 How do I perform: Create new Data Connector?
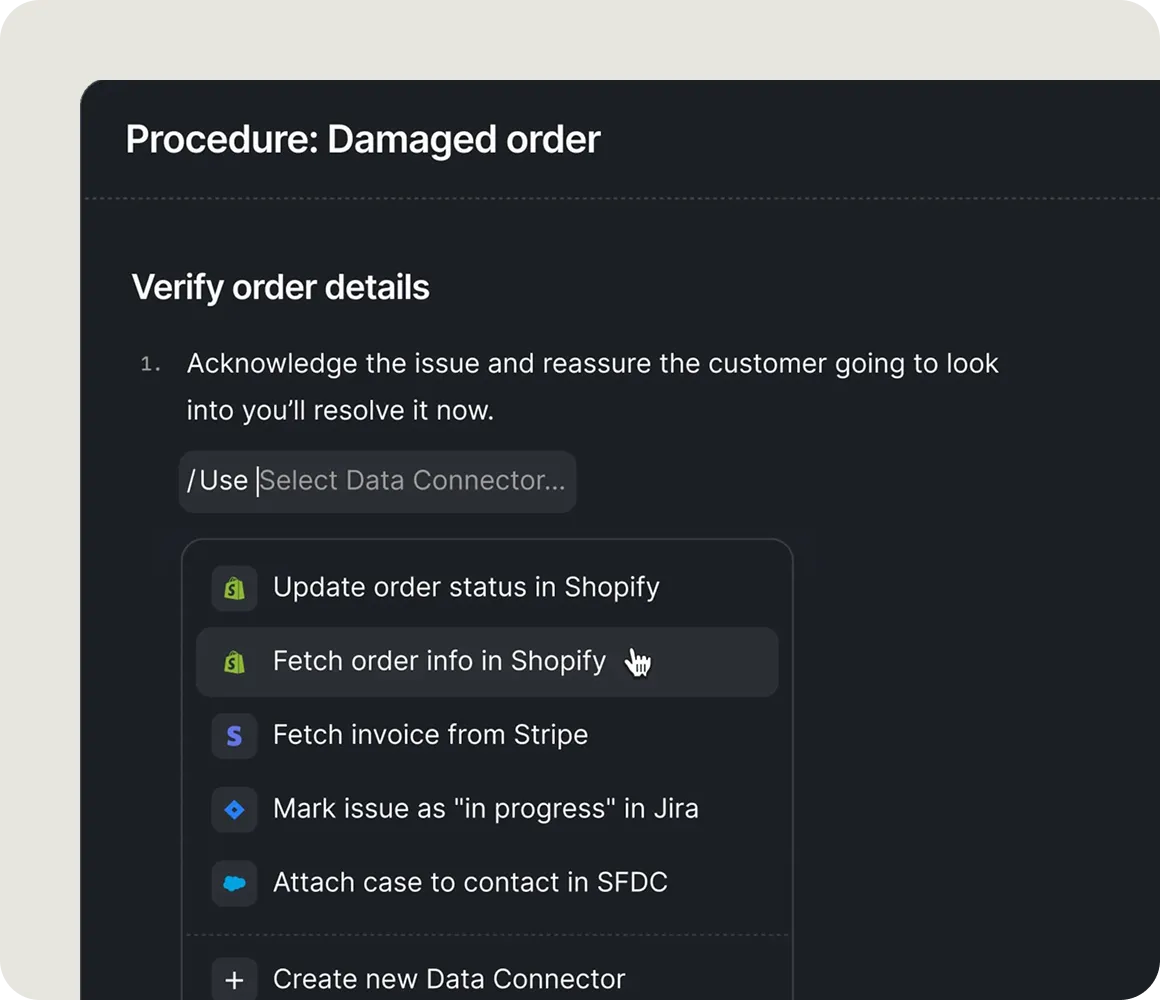coord(449,979)
